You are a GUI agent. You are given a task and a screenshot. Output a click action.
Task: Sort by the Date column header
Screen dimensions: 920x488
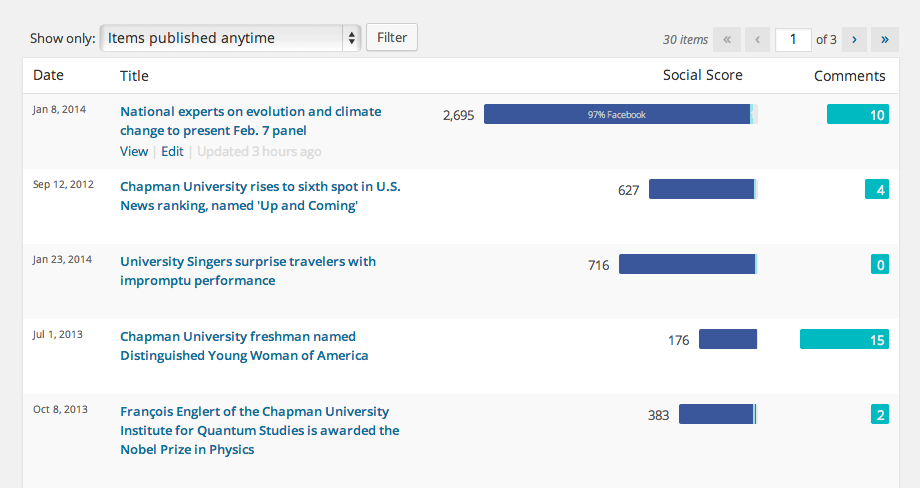tap(48, 76)
